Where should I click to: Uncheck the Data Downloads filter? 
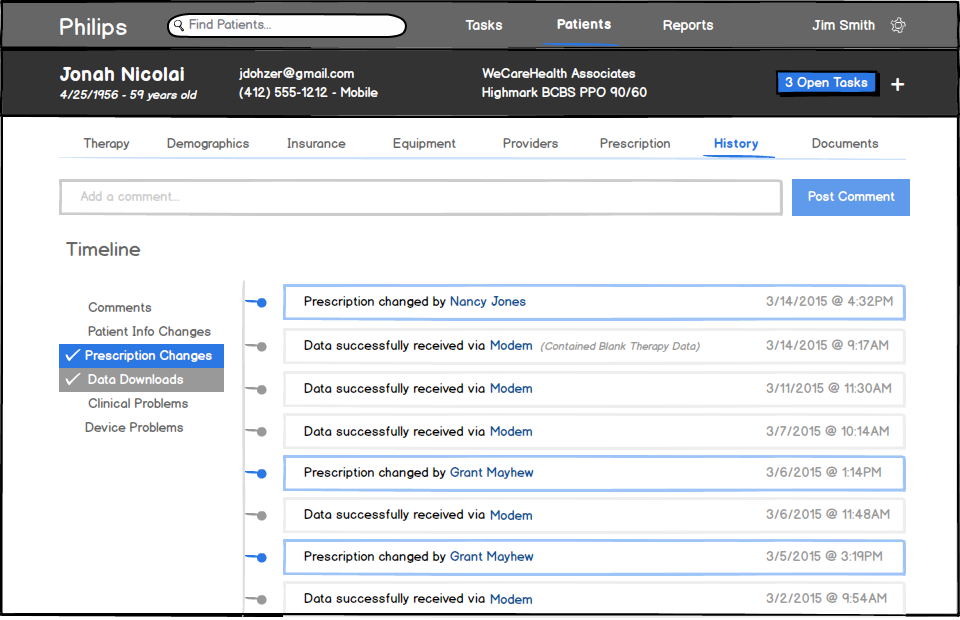coord(141,380)
